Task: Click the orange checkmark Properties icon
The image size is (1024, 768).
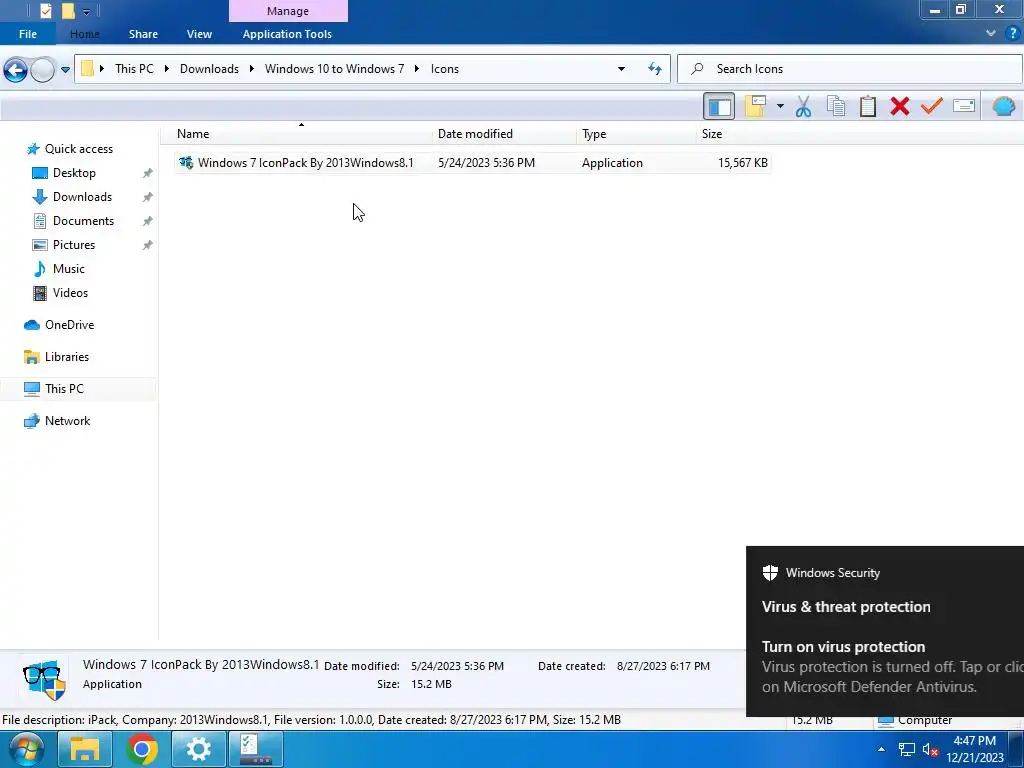Action: tap(932, 106)
